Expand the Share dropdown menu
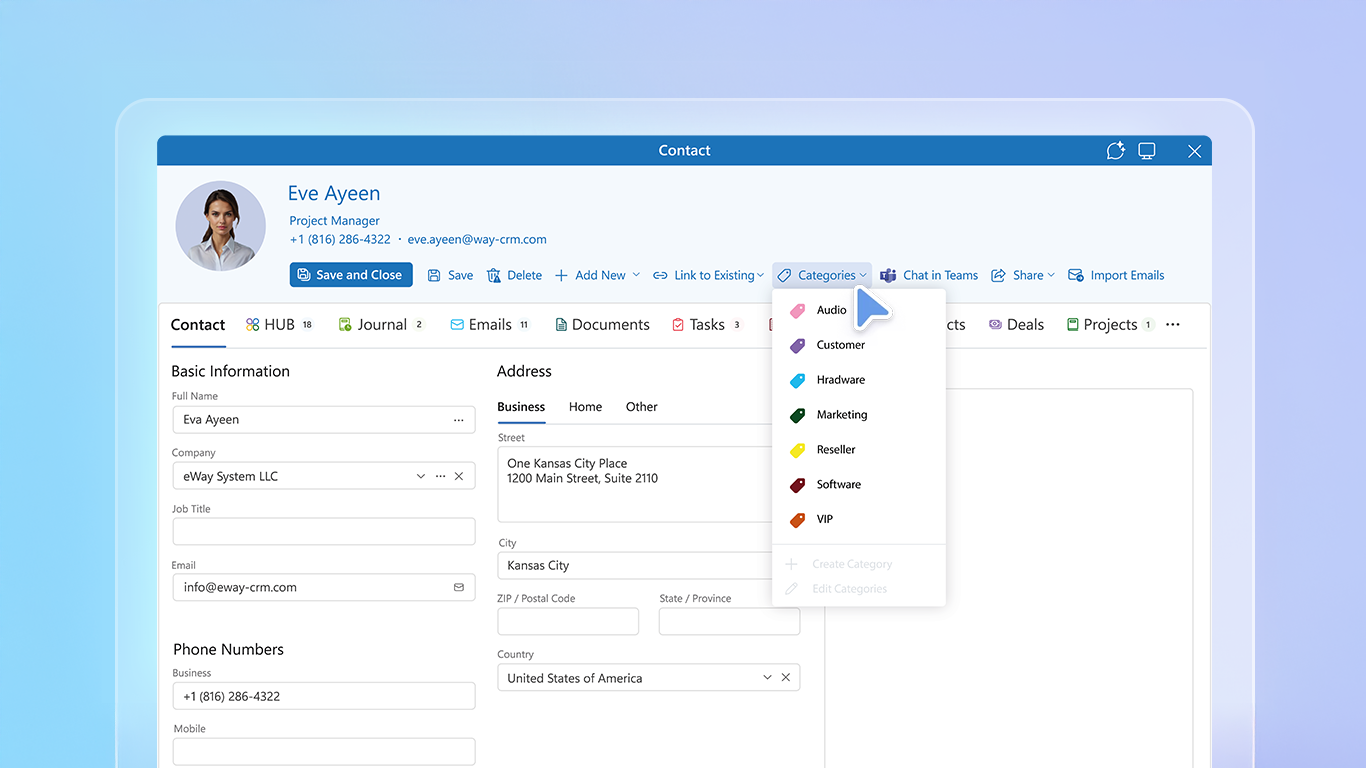Image resolution: width=1366 pixels, height=768 pixels. click(x=1051, y=275)
